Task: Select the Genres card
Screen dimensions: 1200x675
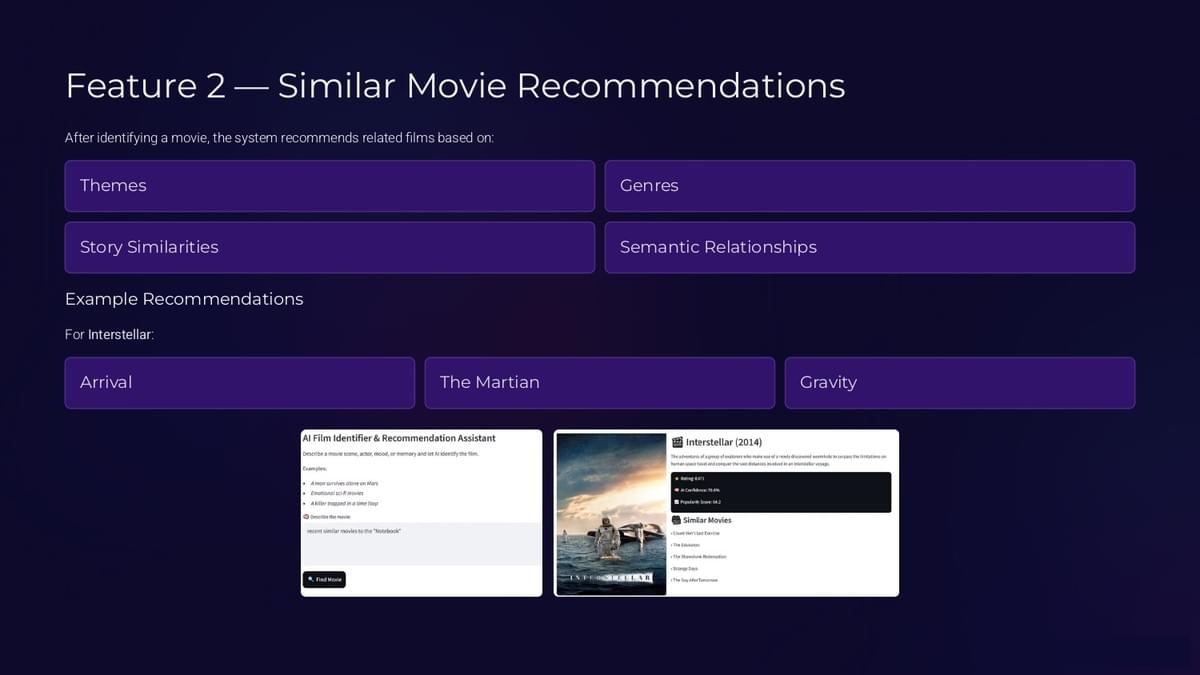Action: coord(870,186)
